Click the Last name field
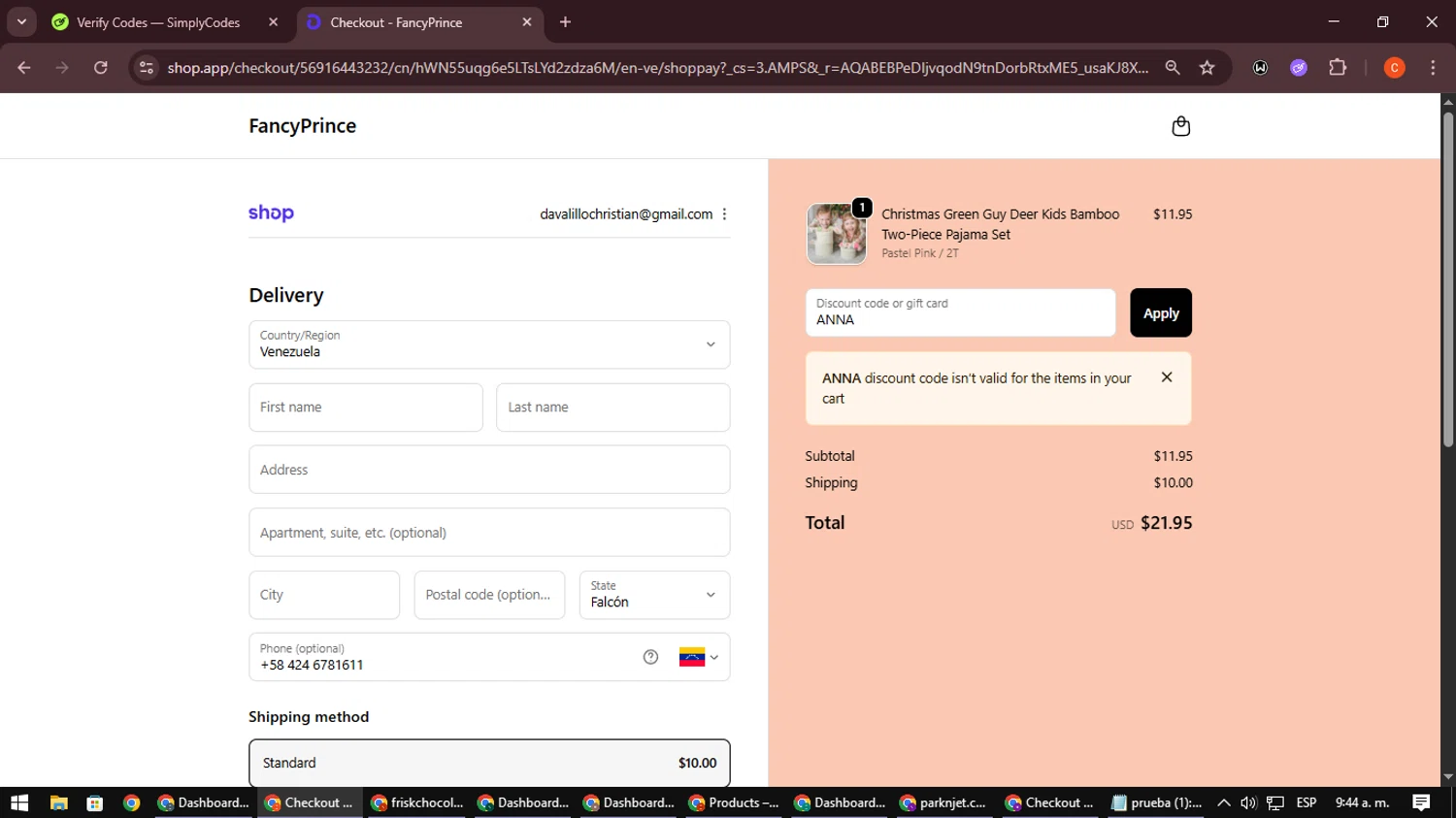 point(613,408)
